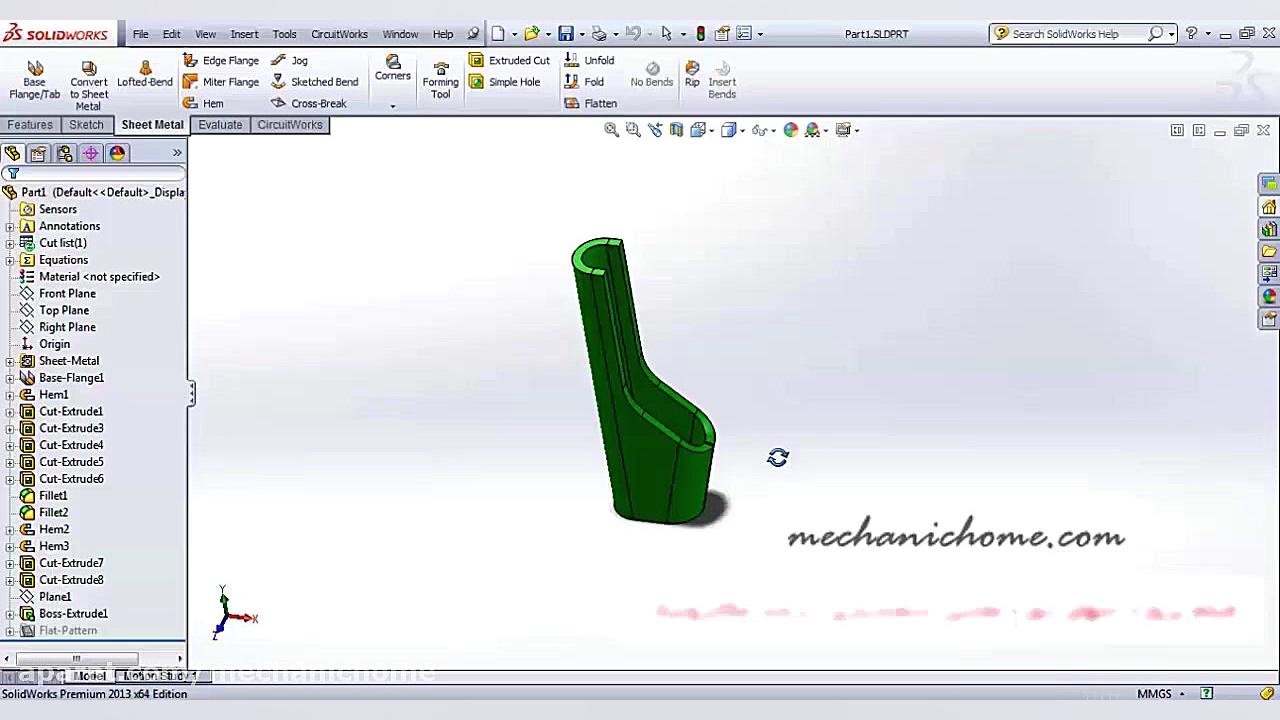The width and height of the screenshot is (1280, 720).
Task: Switch to the Evaluate tab
Action: click(220, 125)
